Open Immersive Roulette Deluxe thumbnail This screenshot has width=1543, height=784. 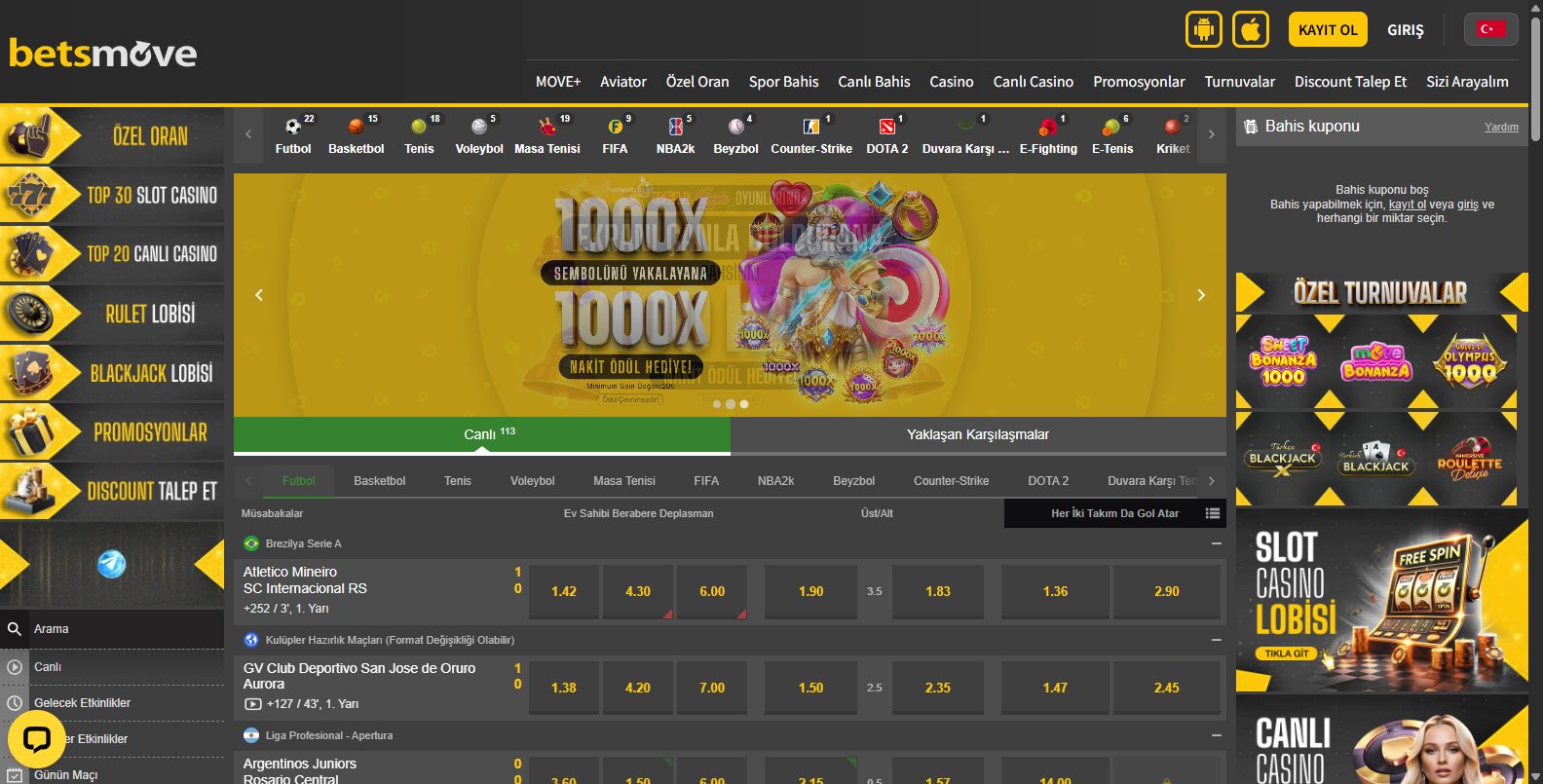coord(1470,458)
